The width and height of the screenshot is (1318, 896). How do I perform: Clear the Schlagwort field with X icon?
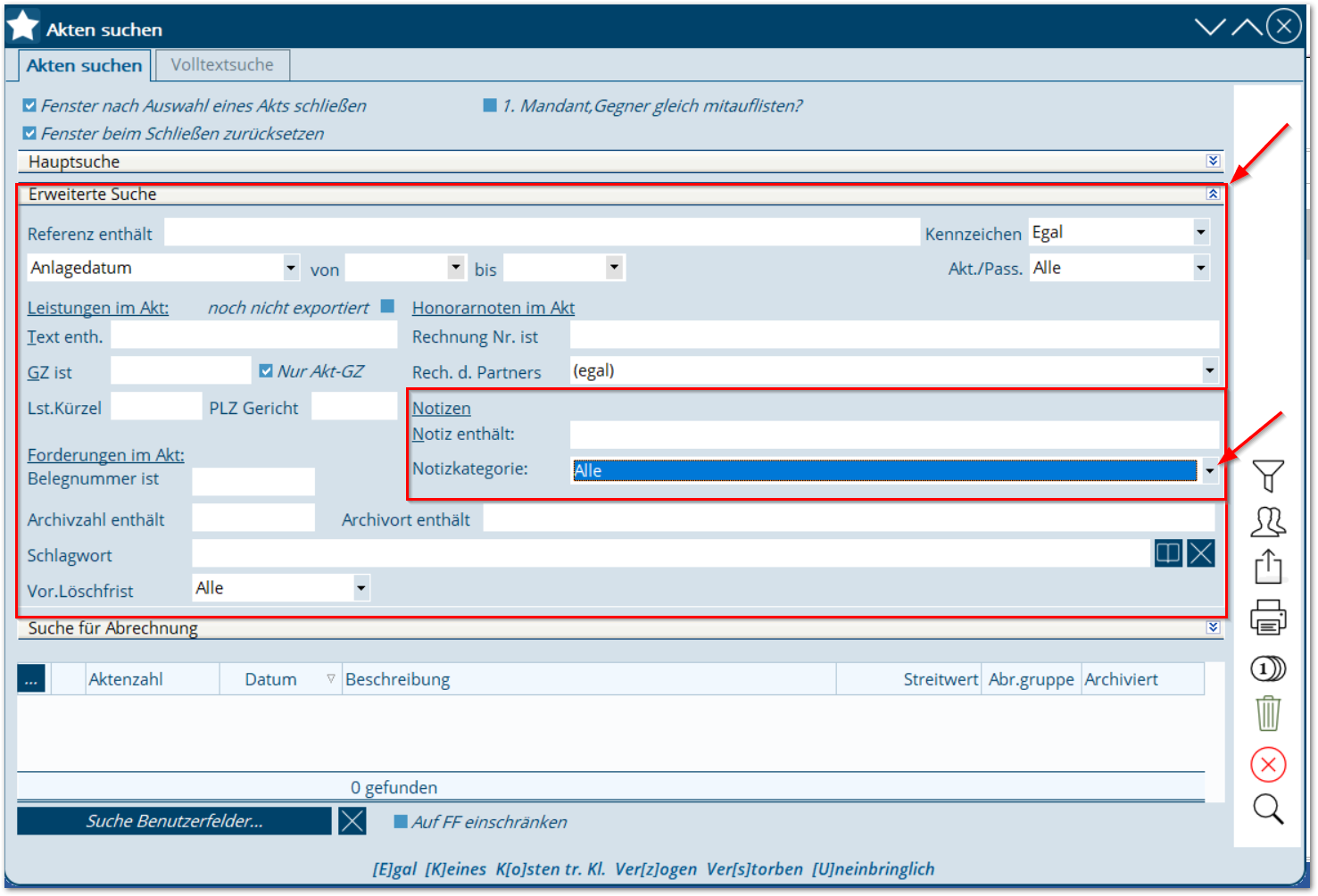[1200, 553]
